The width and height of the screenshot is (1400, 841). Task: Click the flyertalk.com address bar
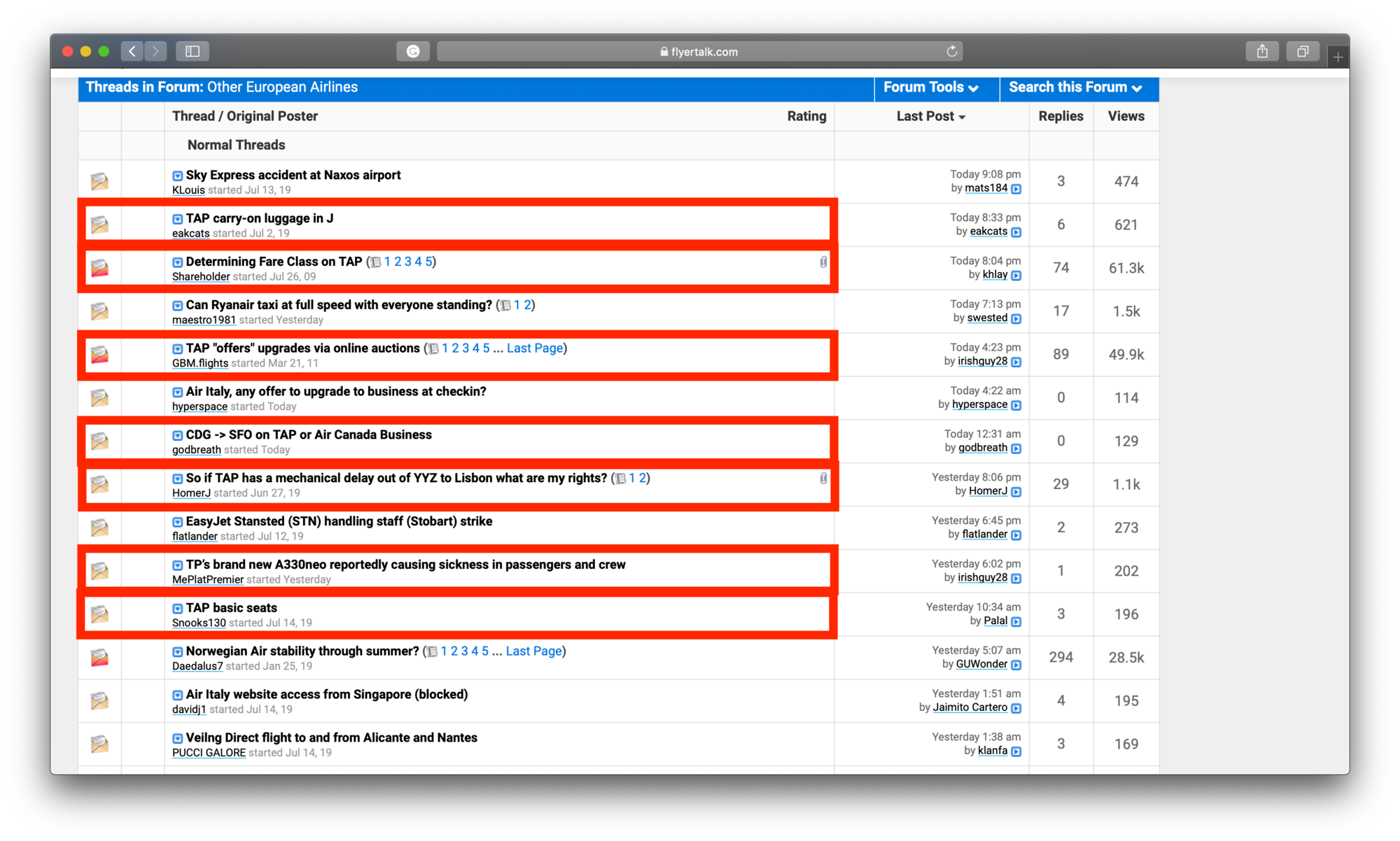pos(699,51)
